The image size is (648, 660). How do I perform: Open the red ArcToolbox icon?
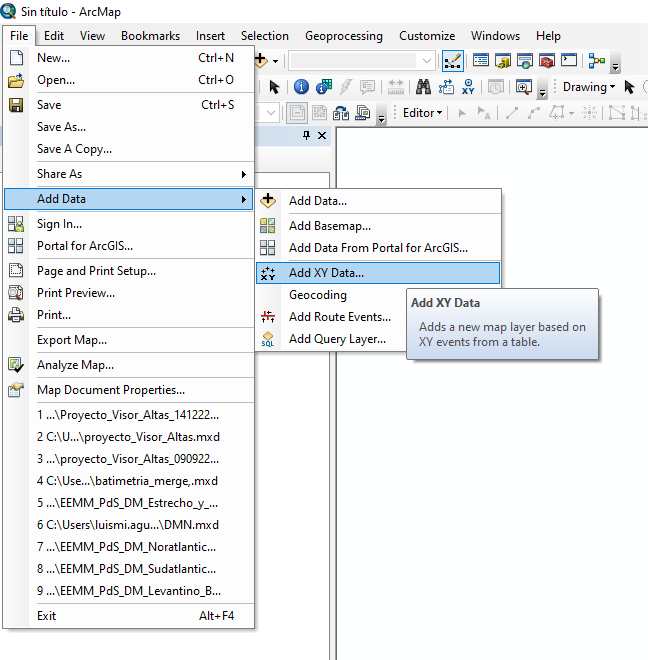pos(547,61)
